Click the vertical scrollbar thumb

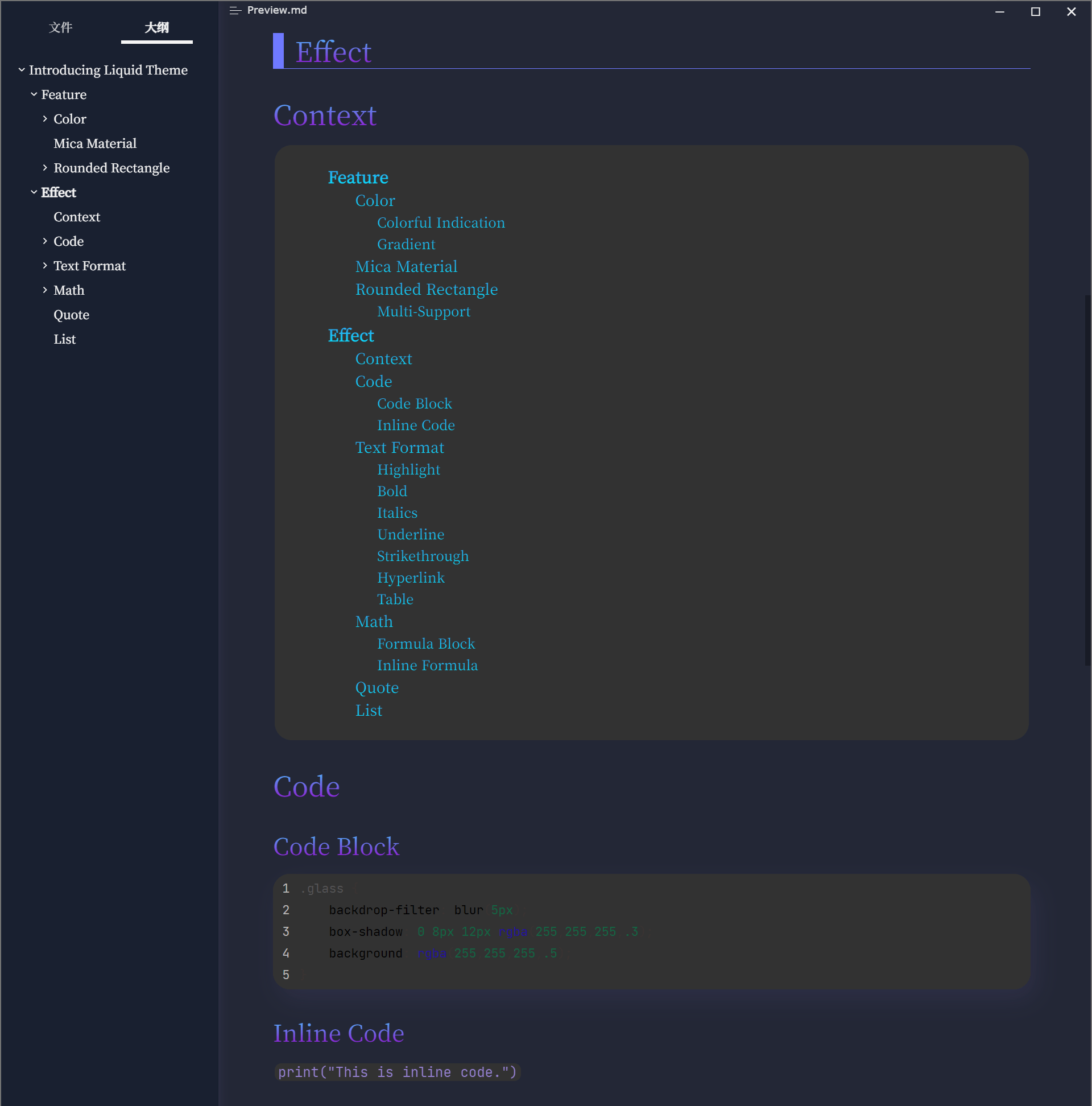1087,480
